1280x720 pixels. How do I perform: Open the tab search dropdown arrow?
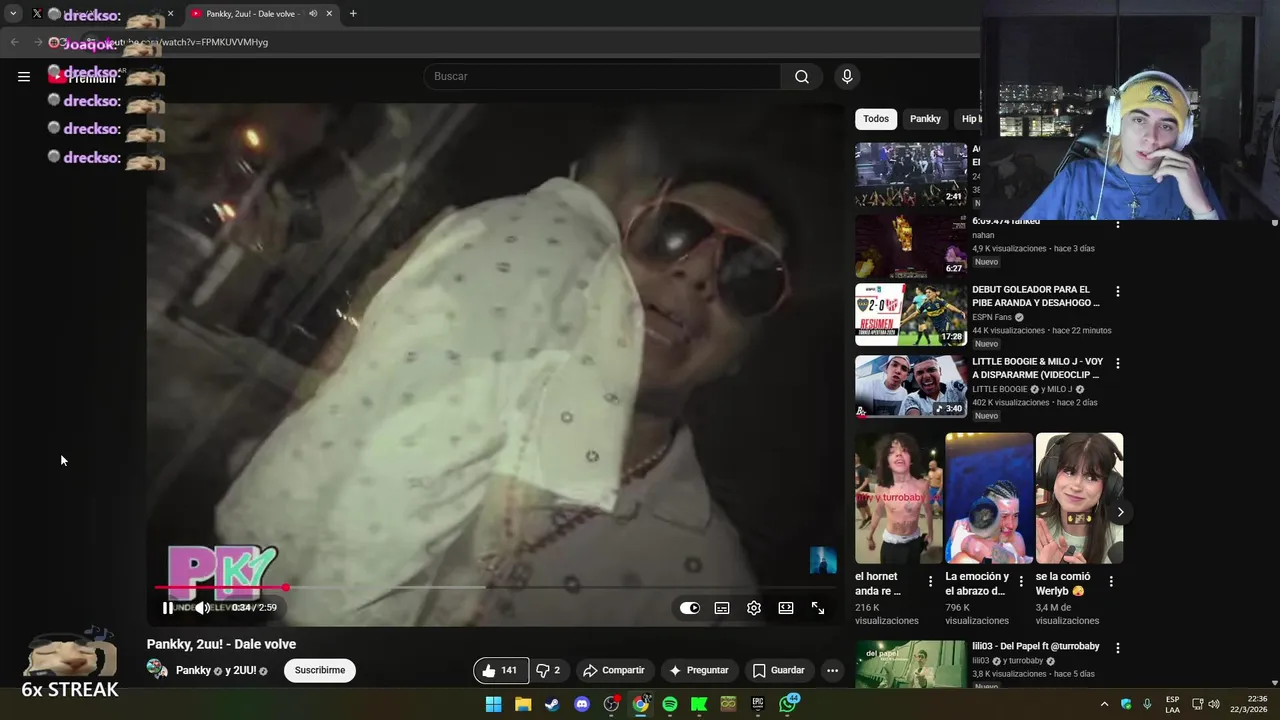[x=13, y=14]
